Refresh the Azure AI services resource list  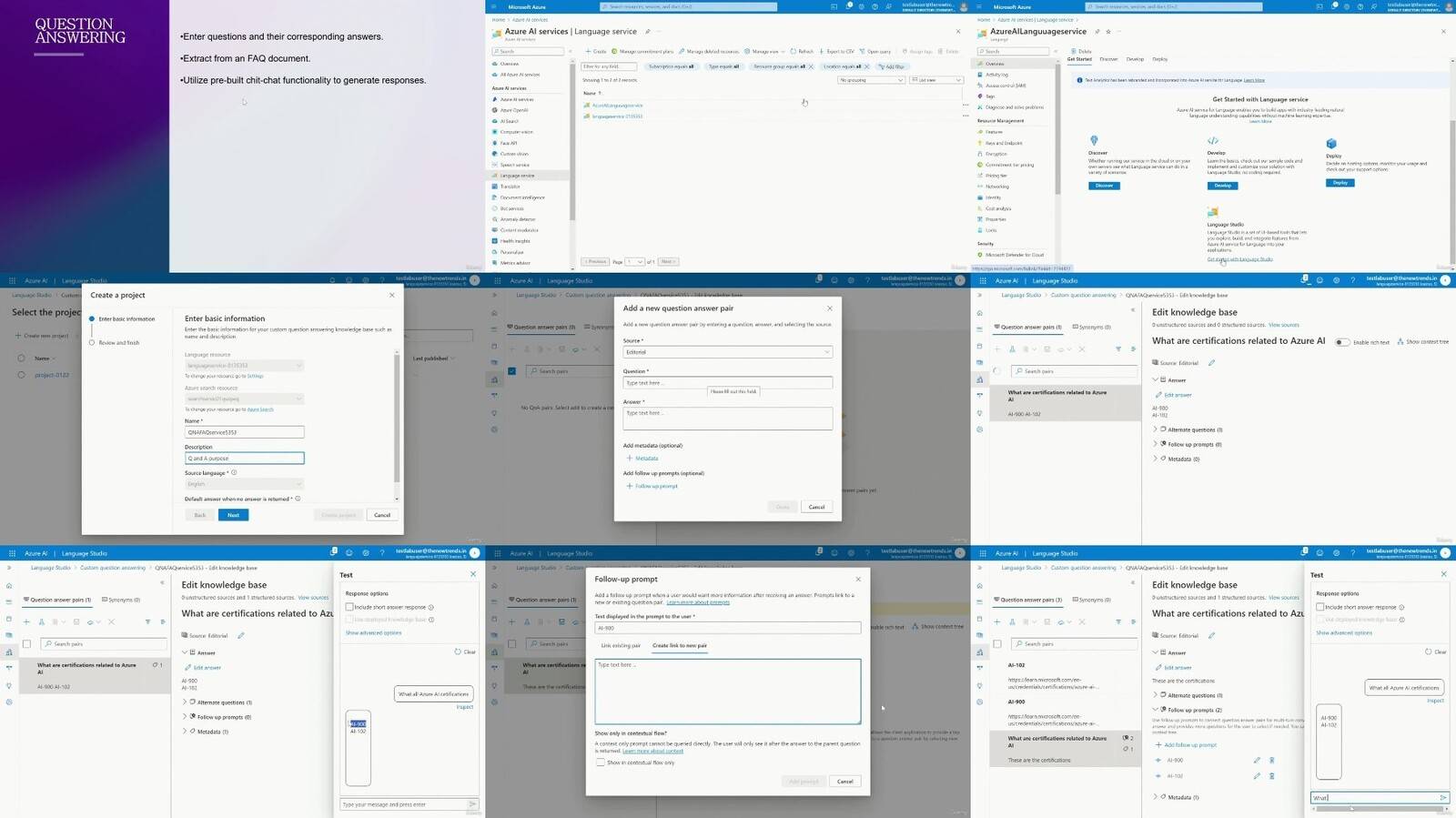(x=802, y=52)
